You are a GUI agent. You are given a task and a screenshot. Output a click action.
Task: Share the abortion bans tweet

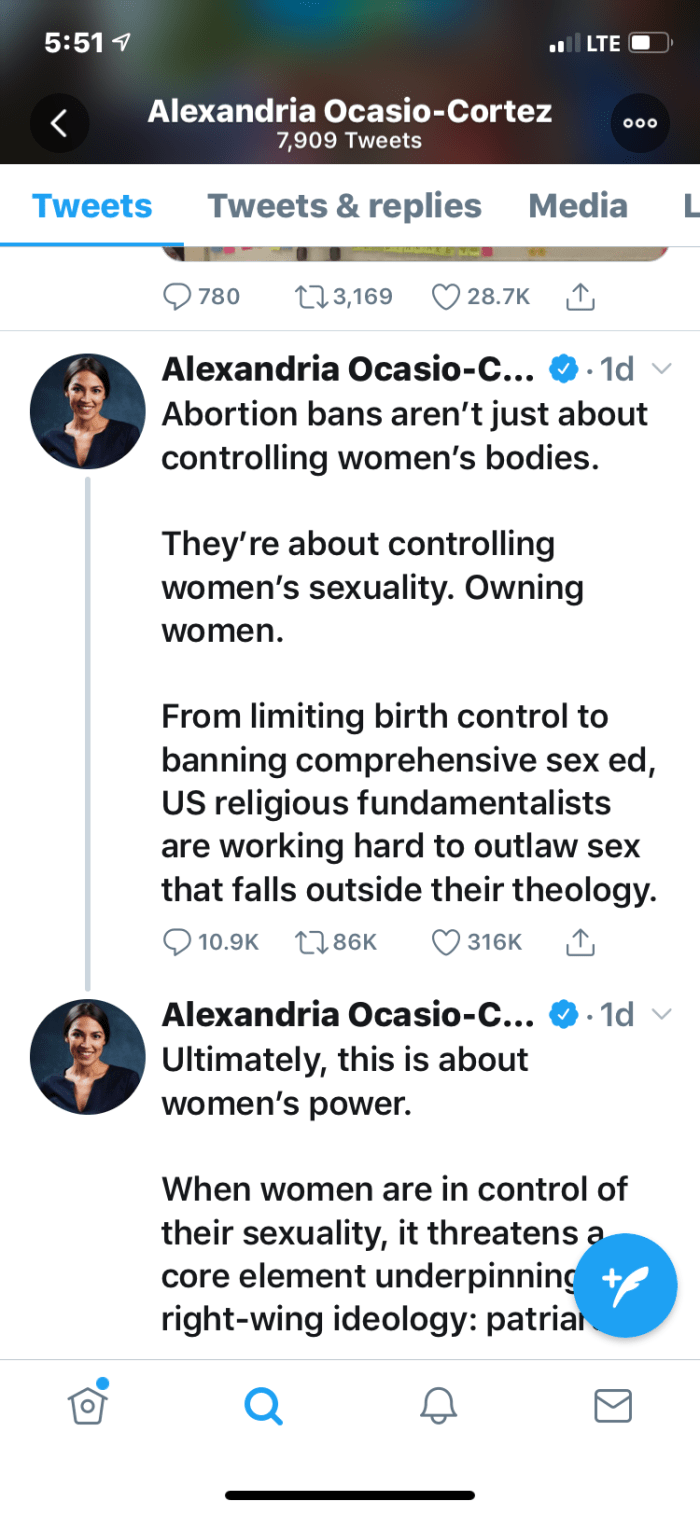[581, 942]
